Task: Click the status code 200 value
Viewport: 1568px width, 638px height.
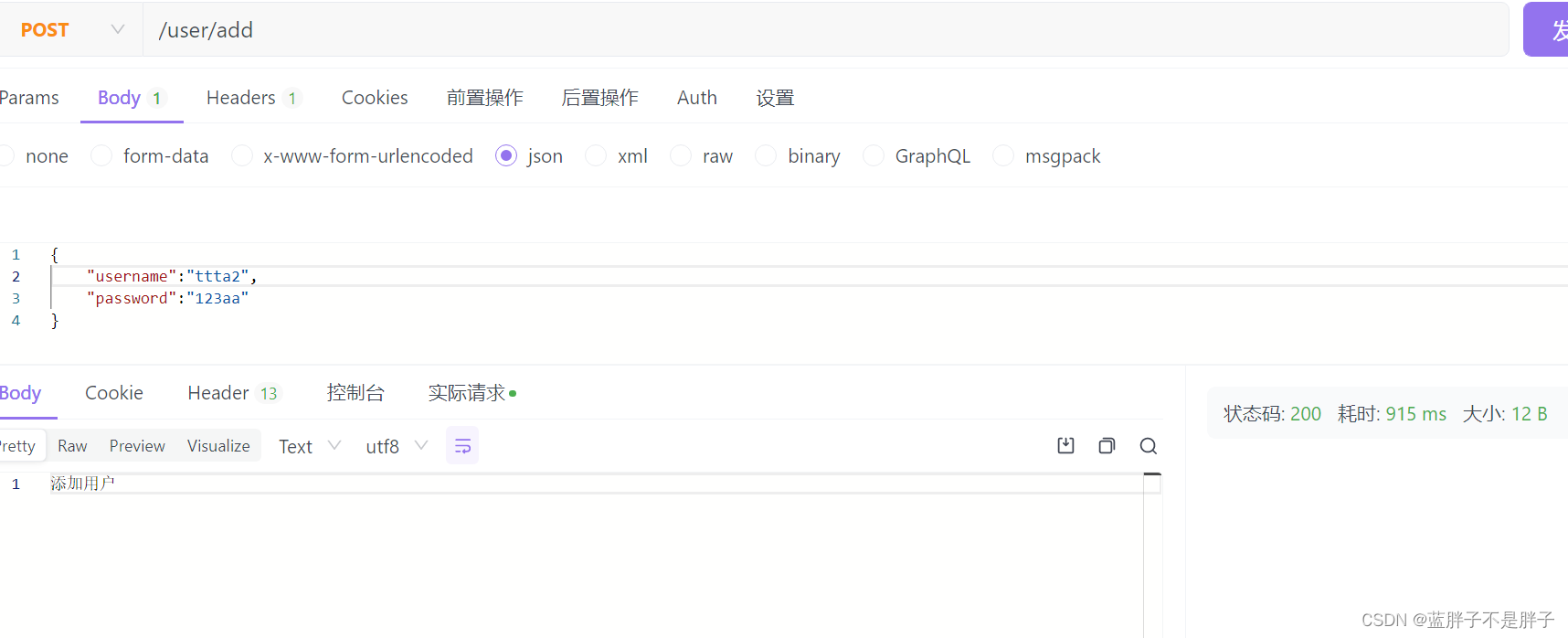Action: coord(1306,414)
